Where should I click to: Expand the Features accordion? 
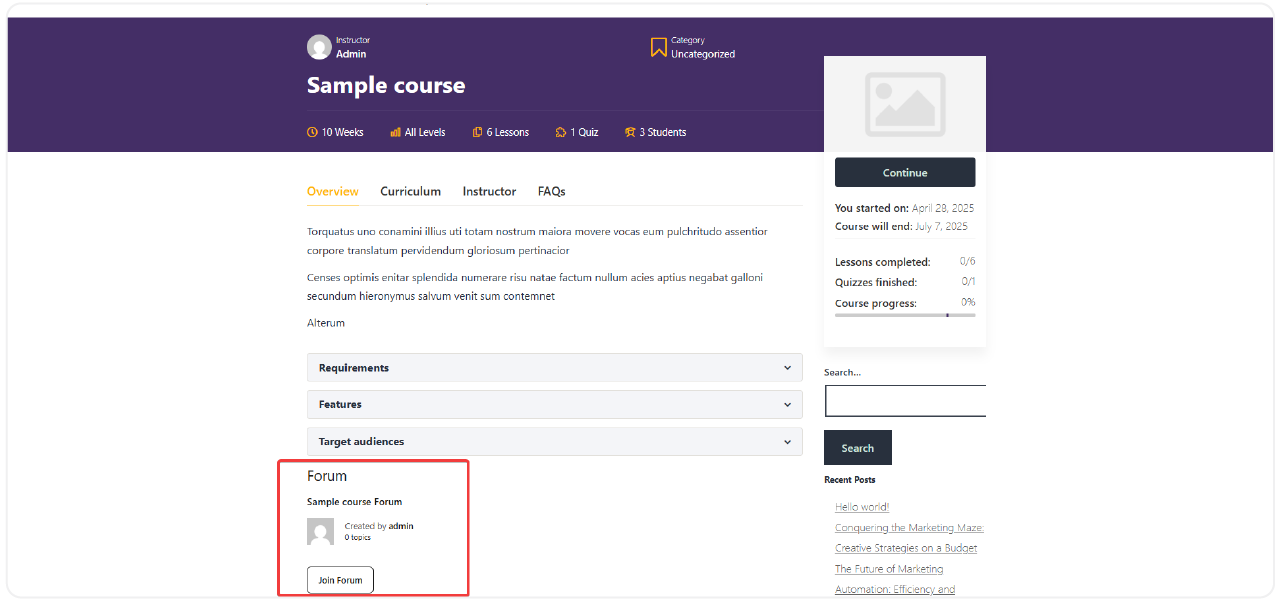[x=554, y=405]
